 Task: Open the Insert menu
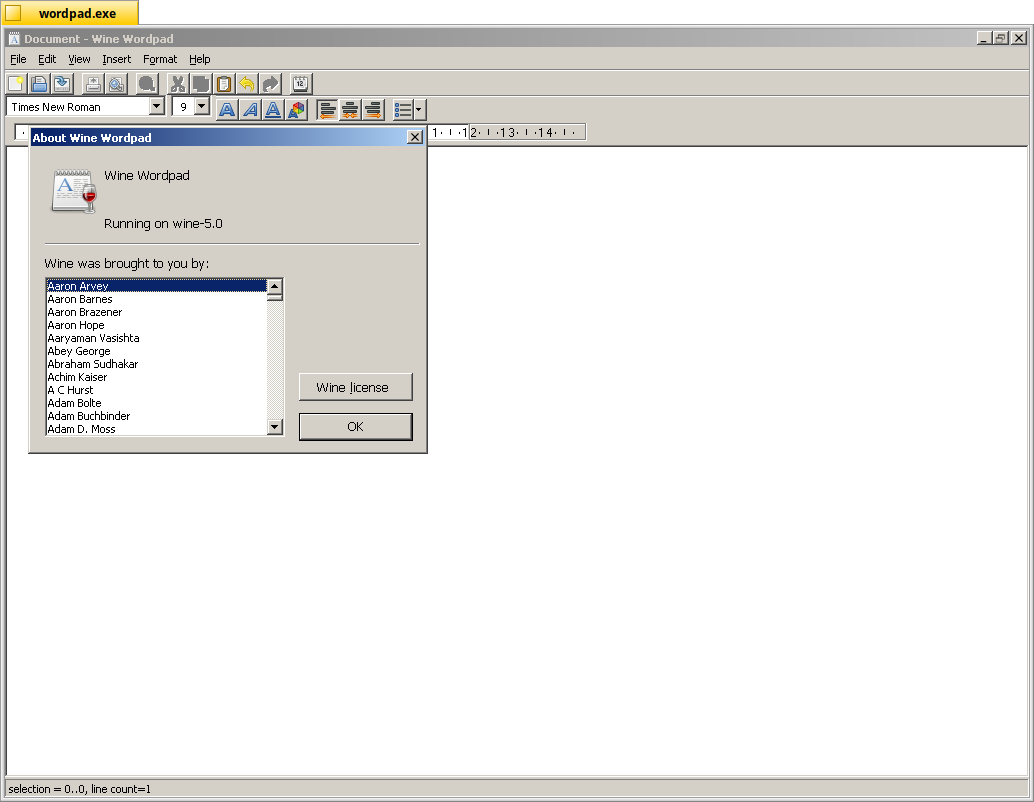tap(117, 59)
